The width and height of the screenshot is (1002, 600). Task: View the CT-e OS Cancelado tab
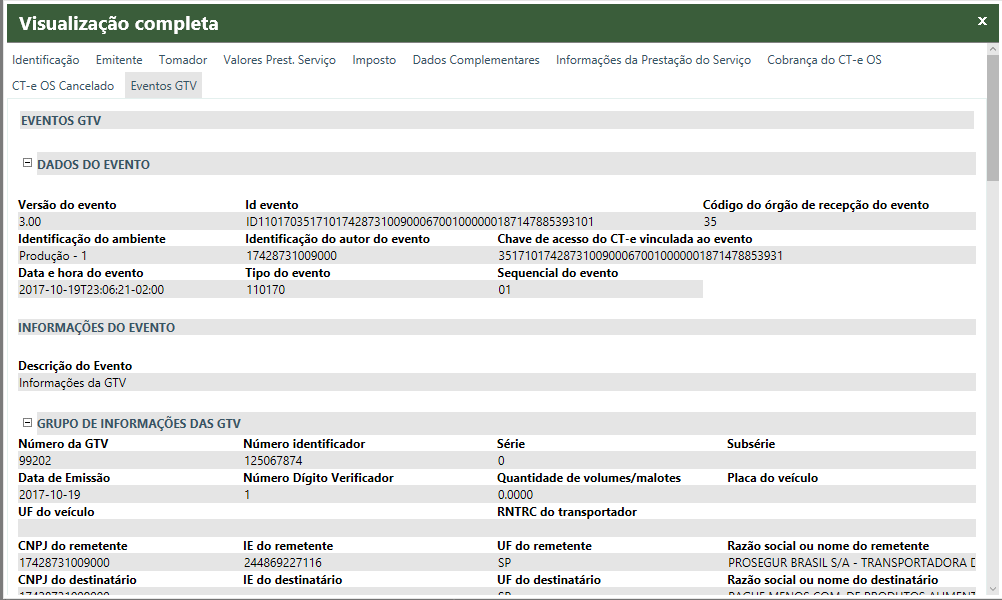63,86
